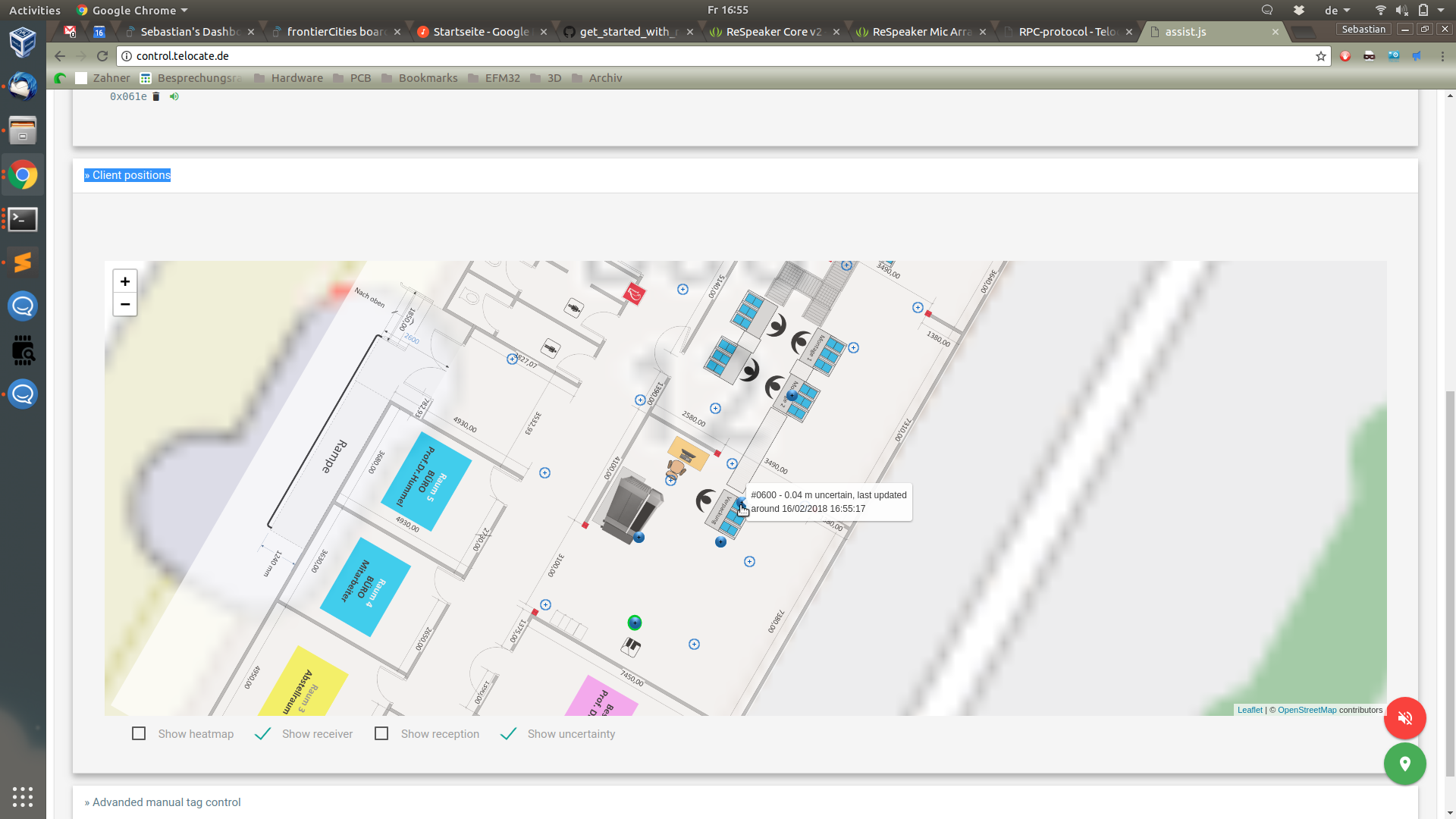This screenshot has height=819, width=1456.
Task: Open the Files manager in the dock
Action: [x=23, y=130]
